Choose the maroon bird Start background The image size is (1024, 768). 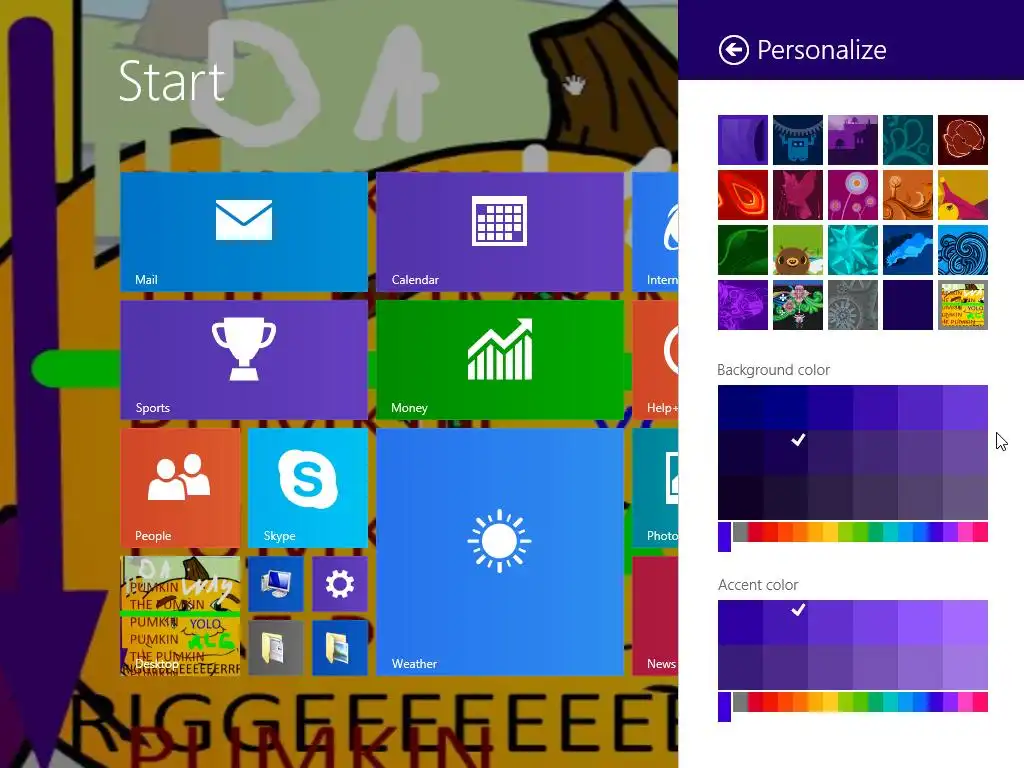[797, 195]
